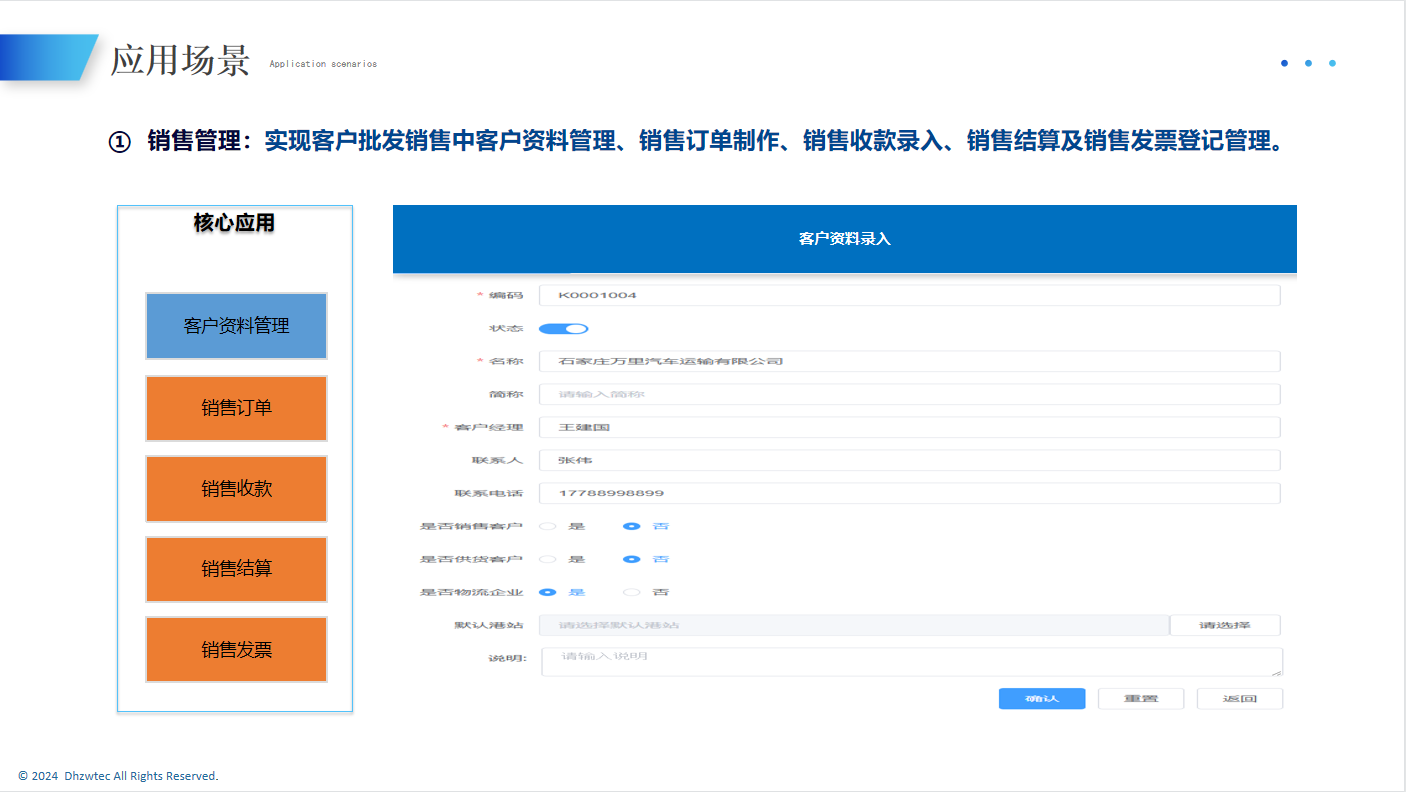1406x792 pixels.
Task: Click the Dhzwtec copyright footer text
Action: coord(118,776)
